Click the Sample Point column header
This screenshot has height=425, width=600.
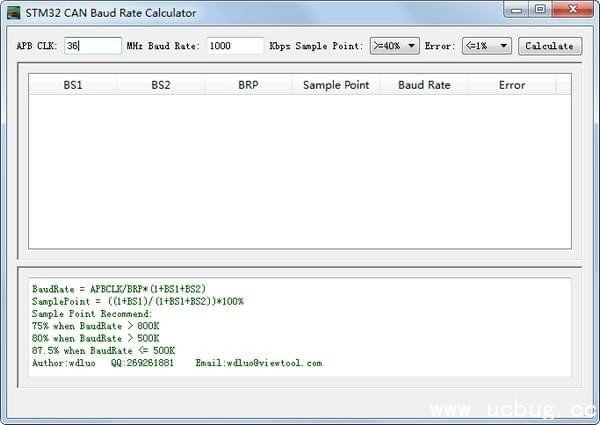336,85
